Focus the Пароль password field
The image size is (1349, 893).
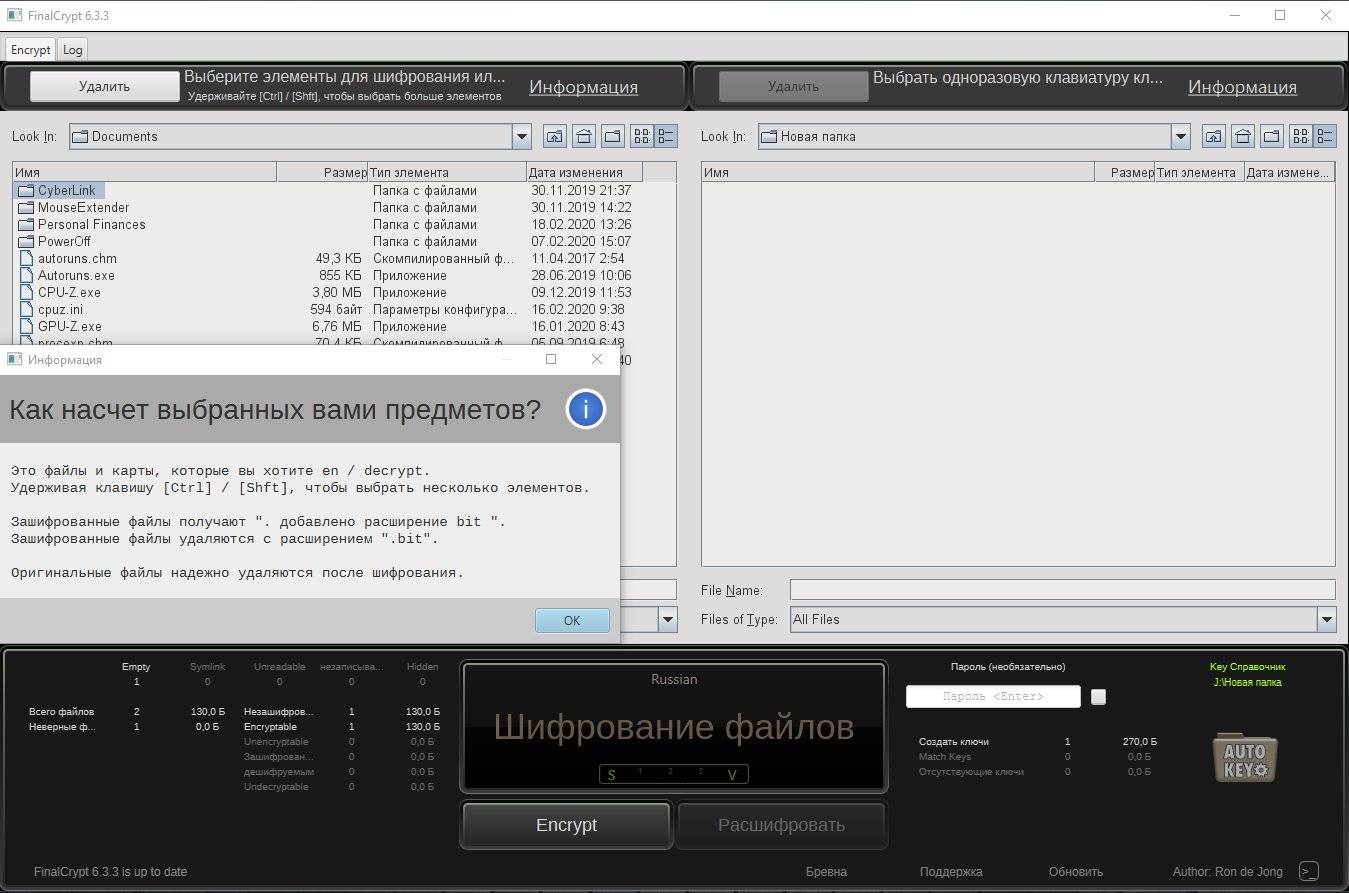[993, 696]
